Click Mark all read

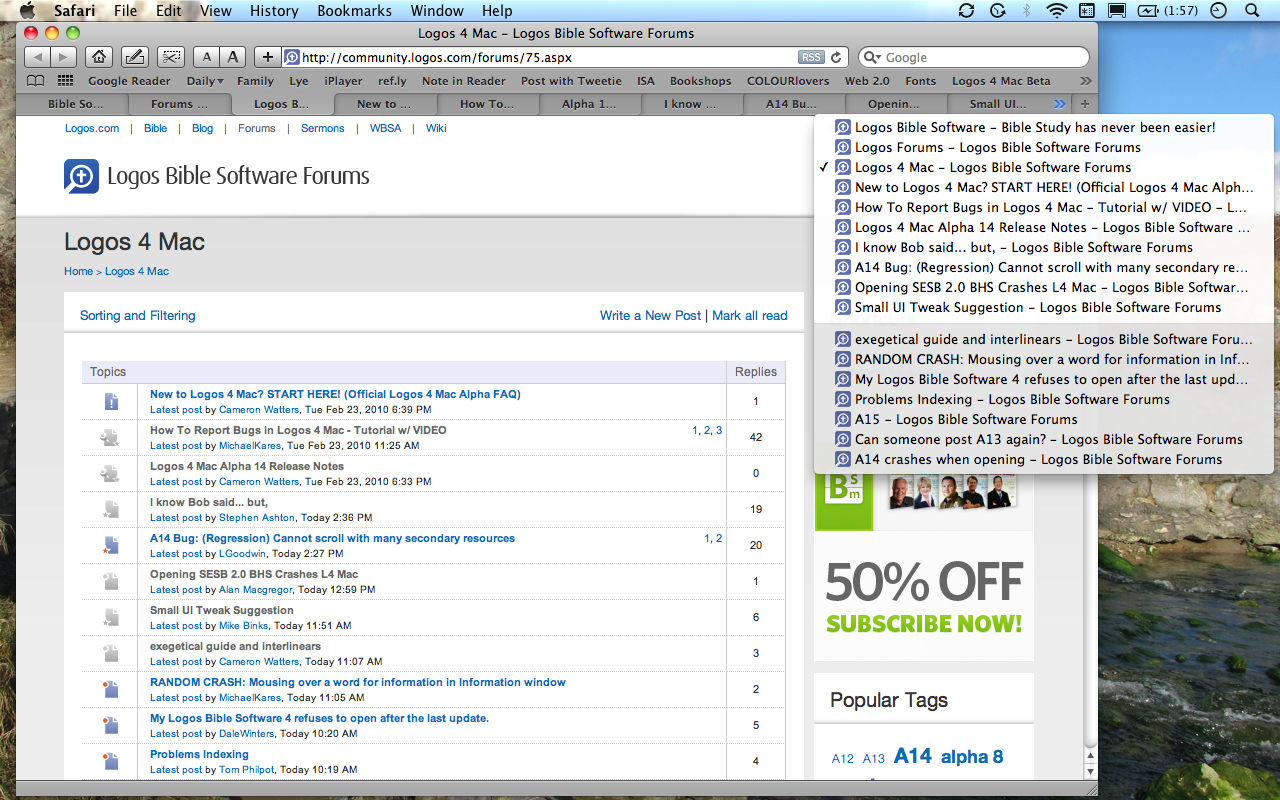pos(750,315)
